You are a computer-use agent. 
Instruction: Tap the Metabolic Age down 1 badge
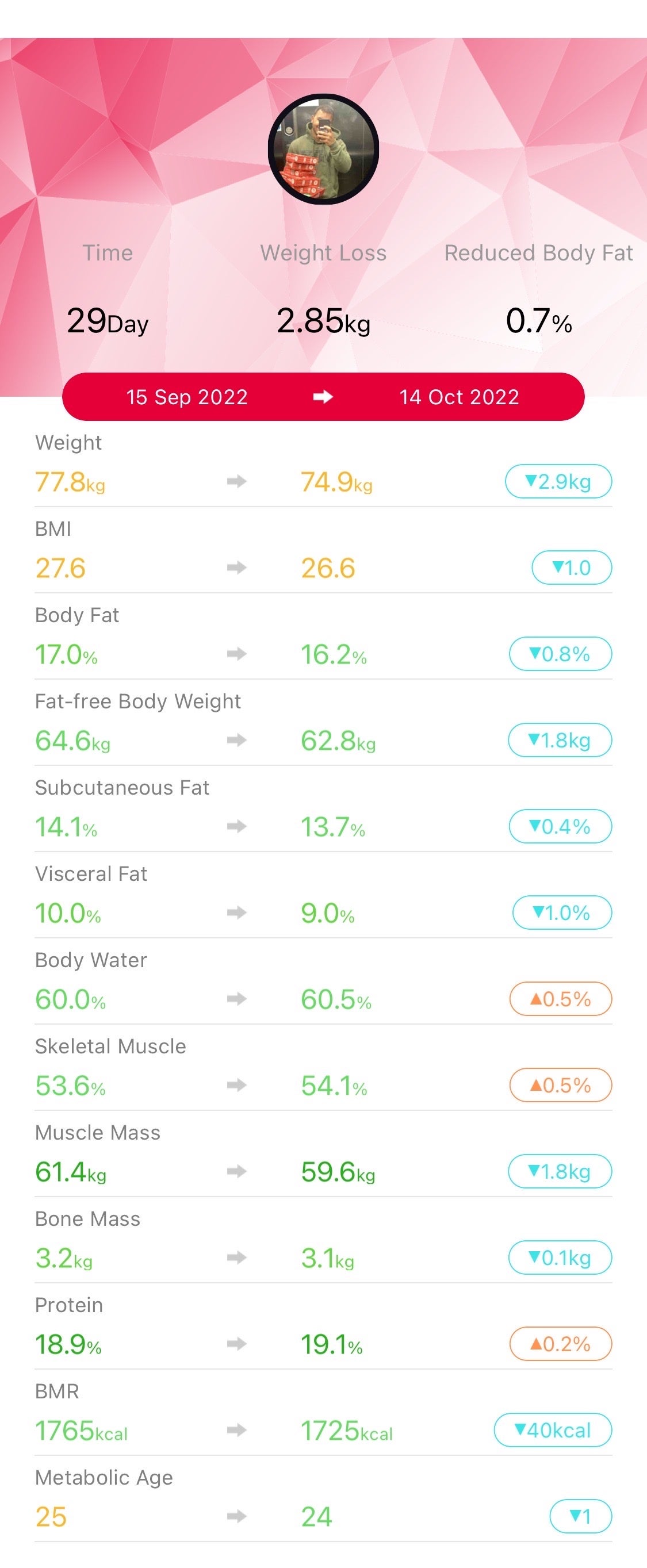pos(580,1516)
